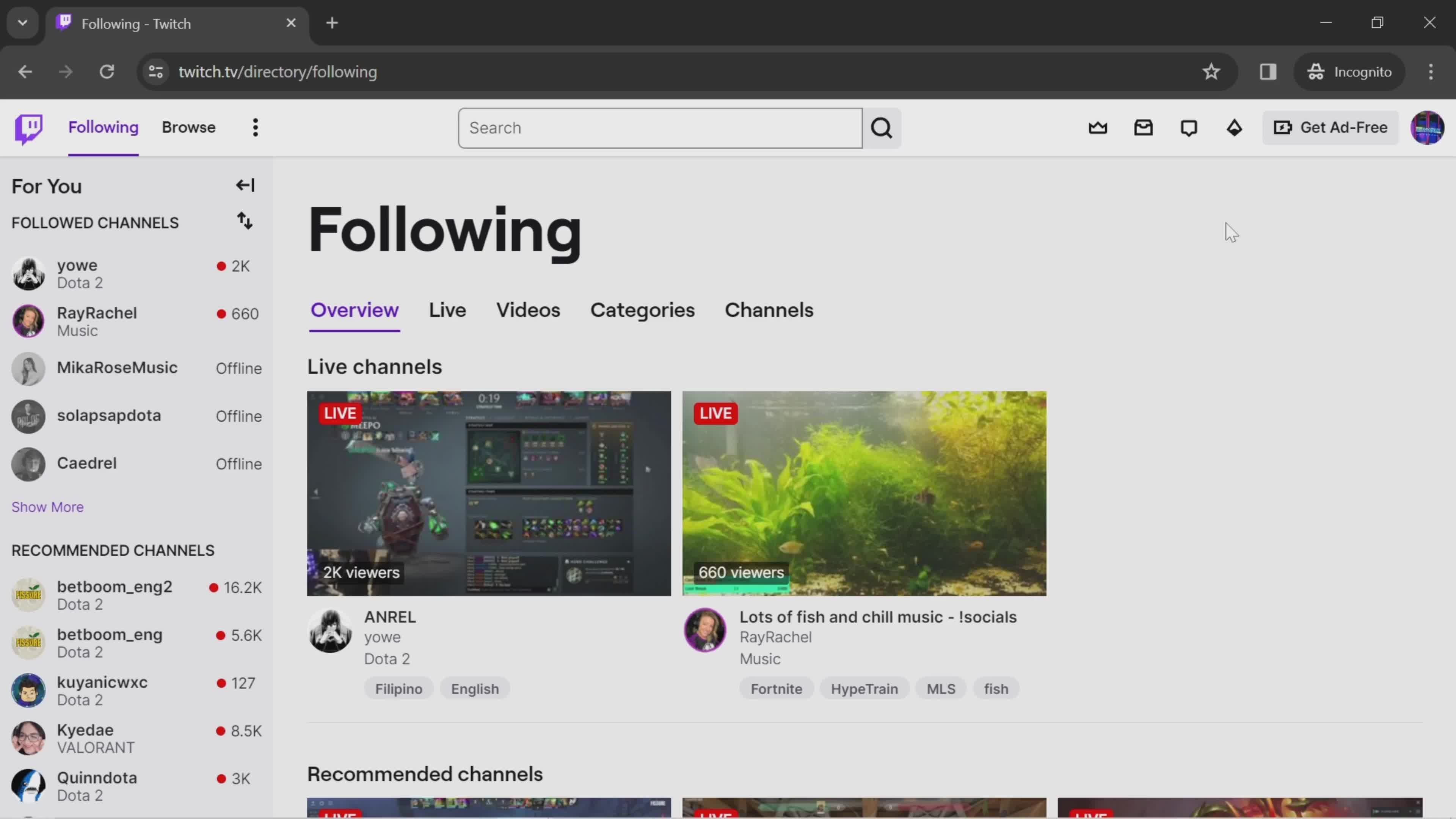Click the search input field
Screen dimensions: 1456x819
tap(661, 127)
